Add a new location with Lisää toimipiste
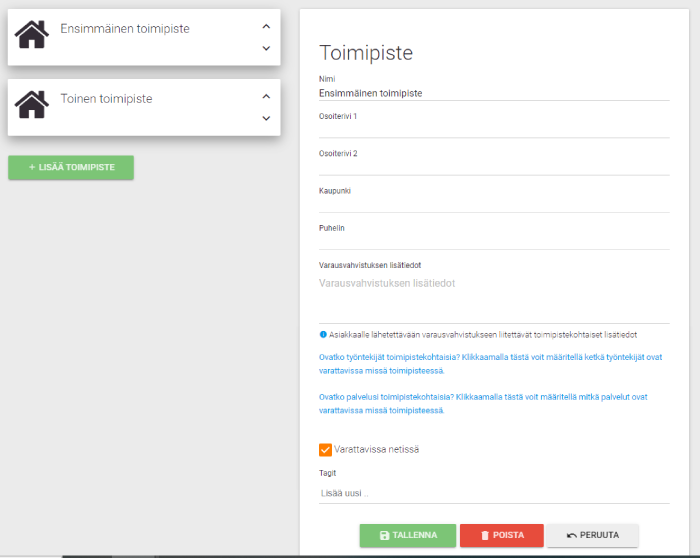Viewport: 700px width, 558px height. 71,167
